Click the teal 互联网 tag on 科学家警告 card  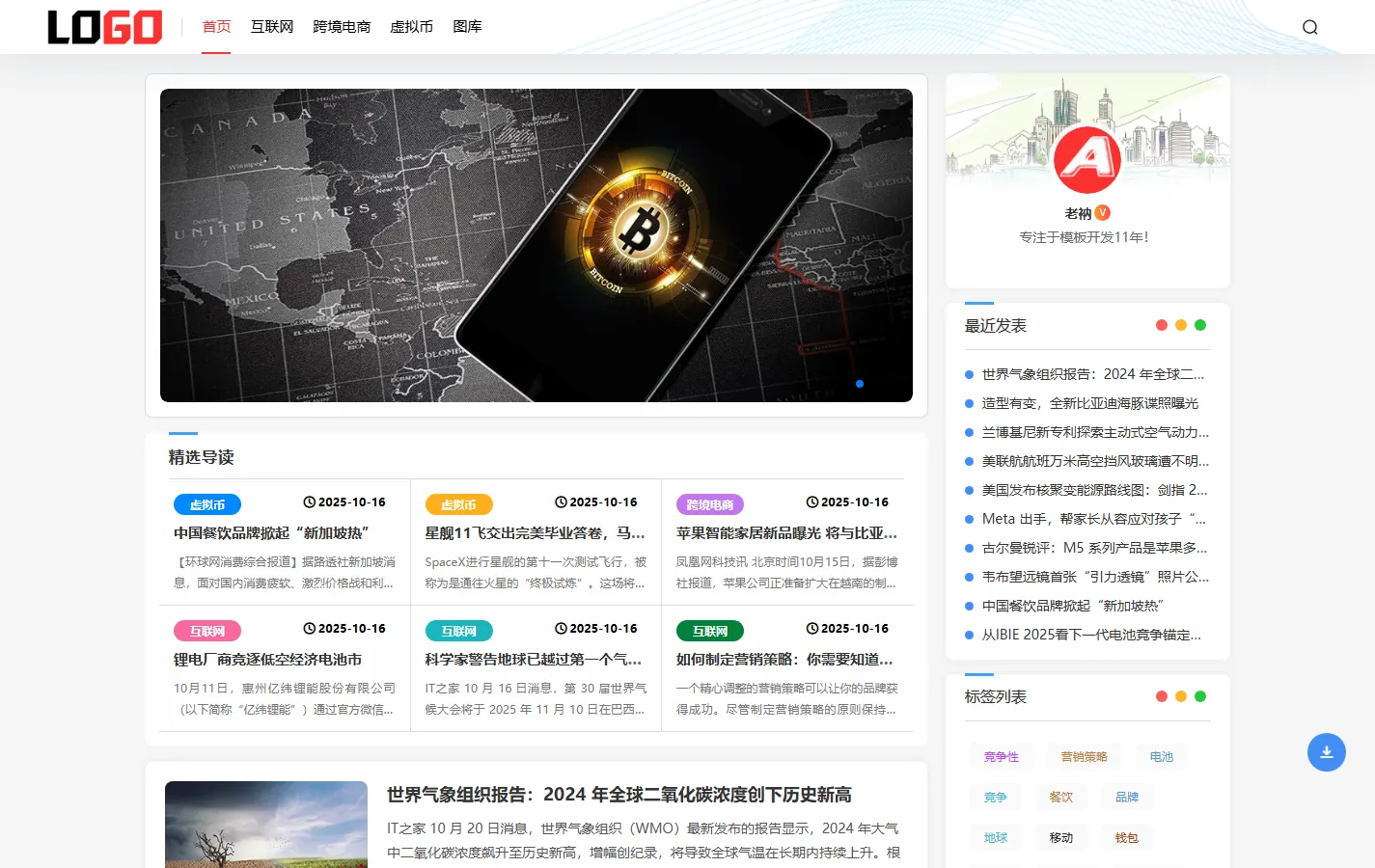(x=458, y=631)
